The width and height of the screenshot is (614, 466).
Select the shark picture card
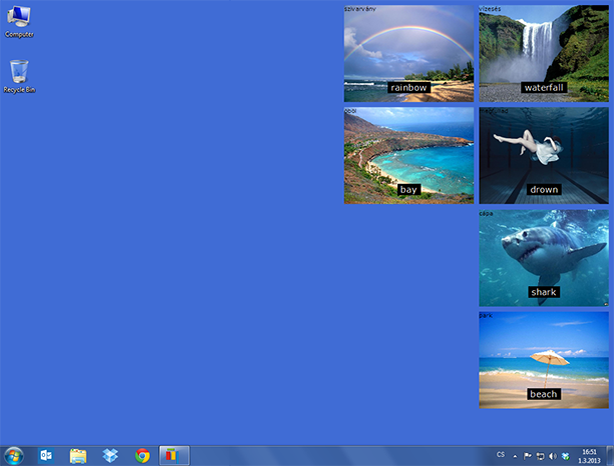coord(544,258)
